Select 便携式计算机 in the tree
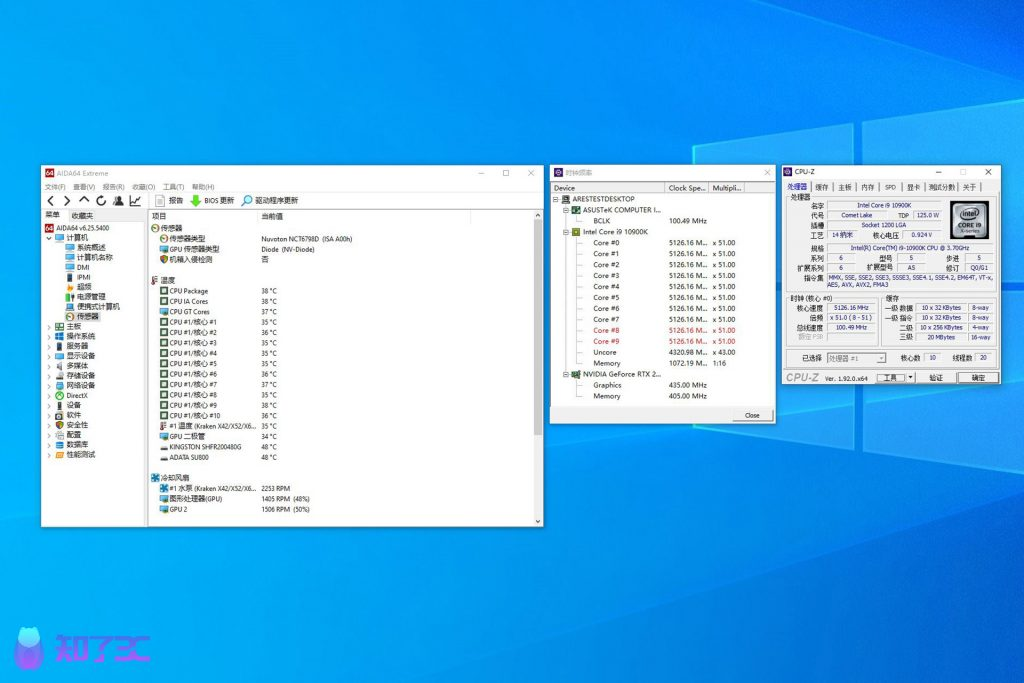 93,306
